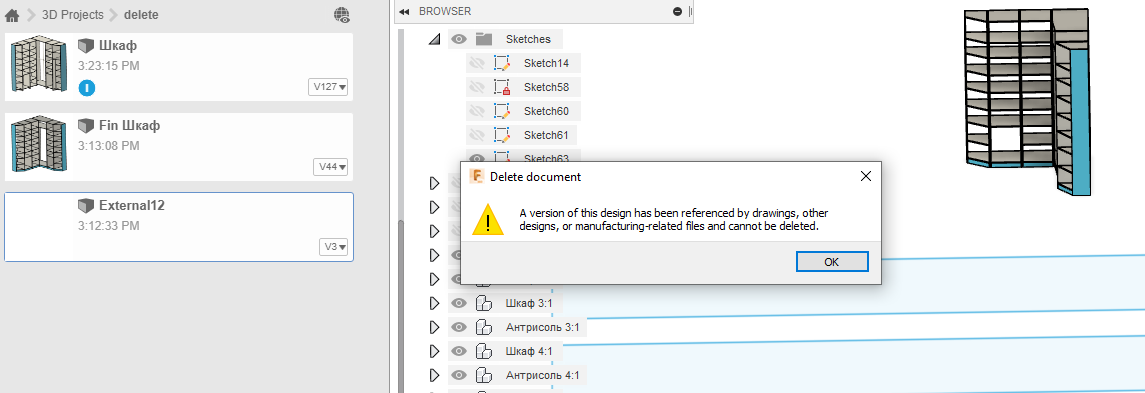Screen dimensions: 1145x393
Task: Collapse the Sketches tree node
Action: 434,39
